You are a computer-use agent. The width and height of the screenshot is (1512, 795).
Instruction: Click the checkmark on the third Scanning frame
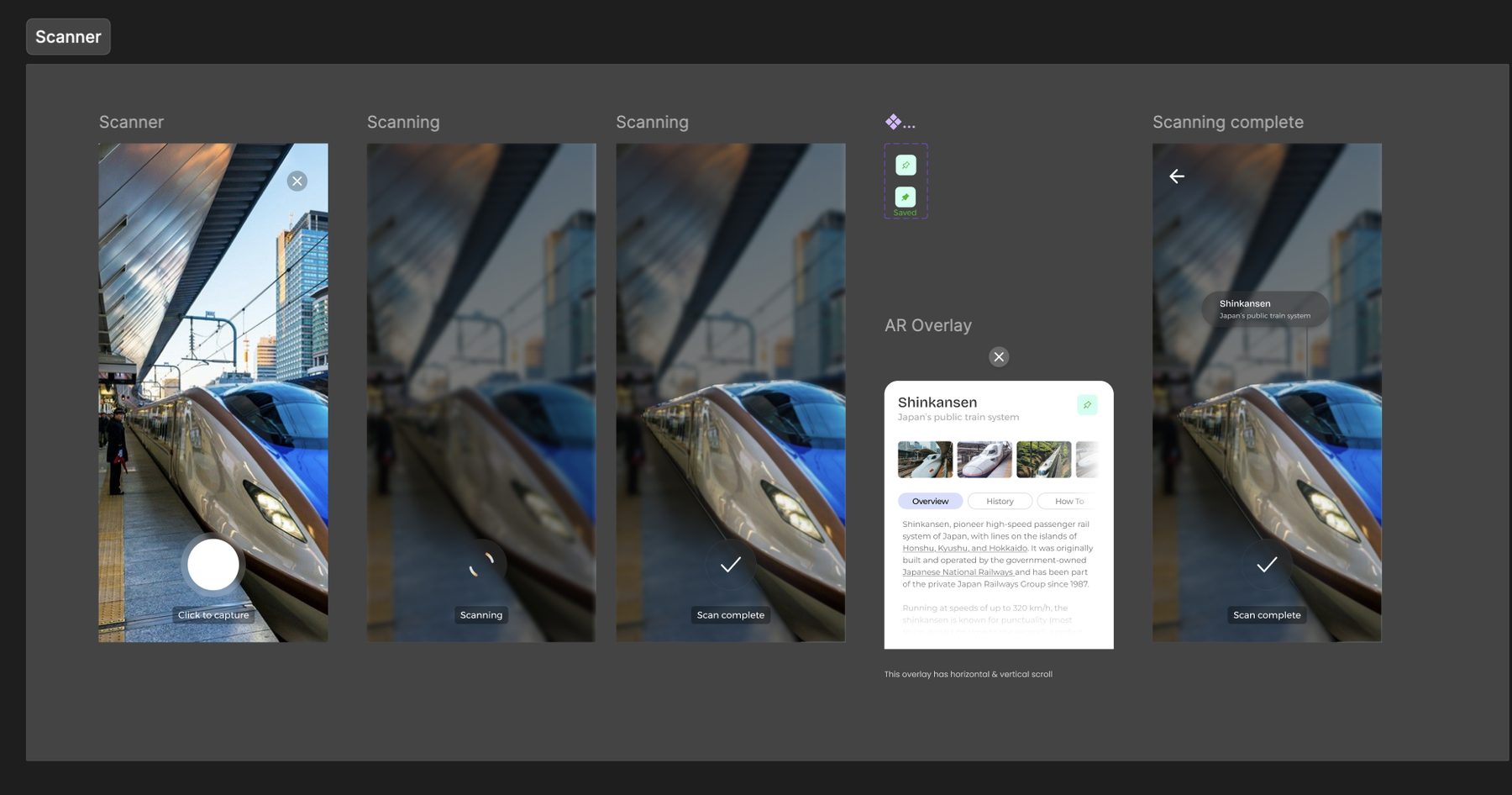[731, 565]
